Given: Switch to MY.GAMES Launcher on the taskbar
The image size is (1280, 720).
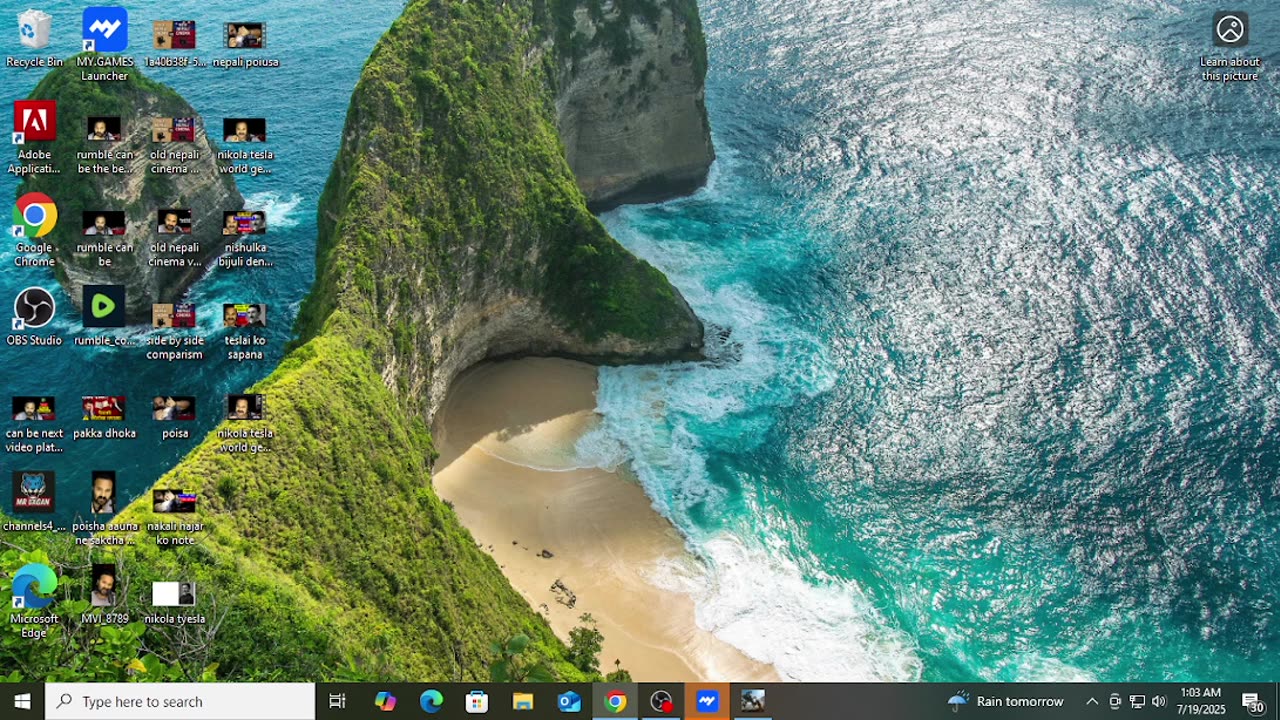Looking at the screenshot, I should (707, 701).
